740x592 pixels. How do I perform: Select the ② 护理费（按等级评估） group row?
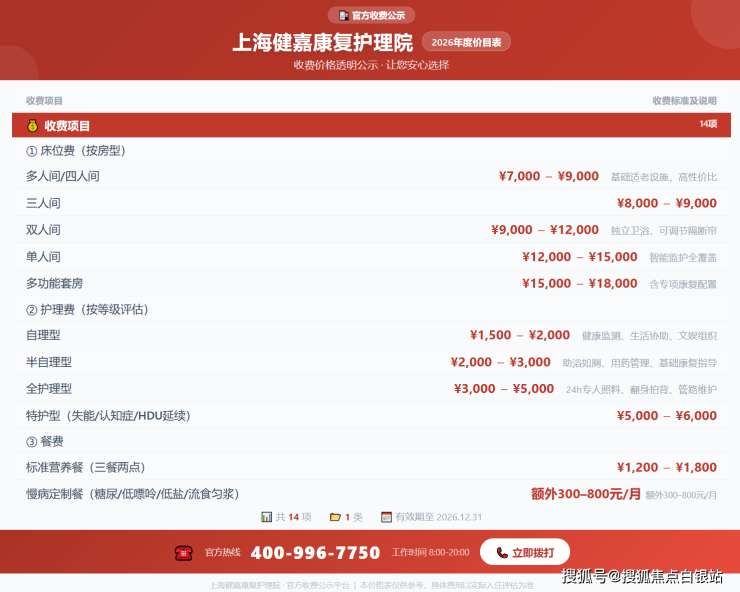[371, 309]
